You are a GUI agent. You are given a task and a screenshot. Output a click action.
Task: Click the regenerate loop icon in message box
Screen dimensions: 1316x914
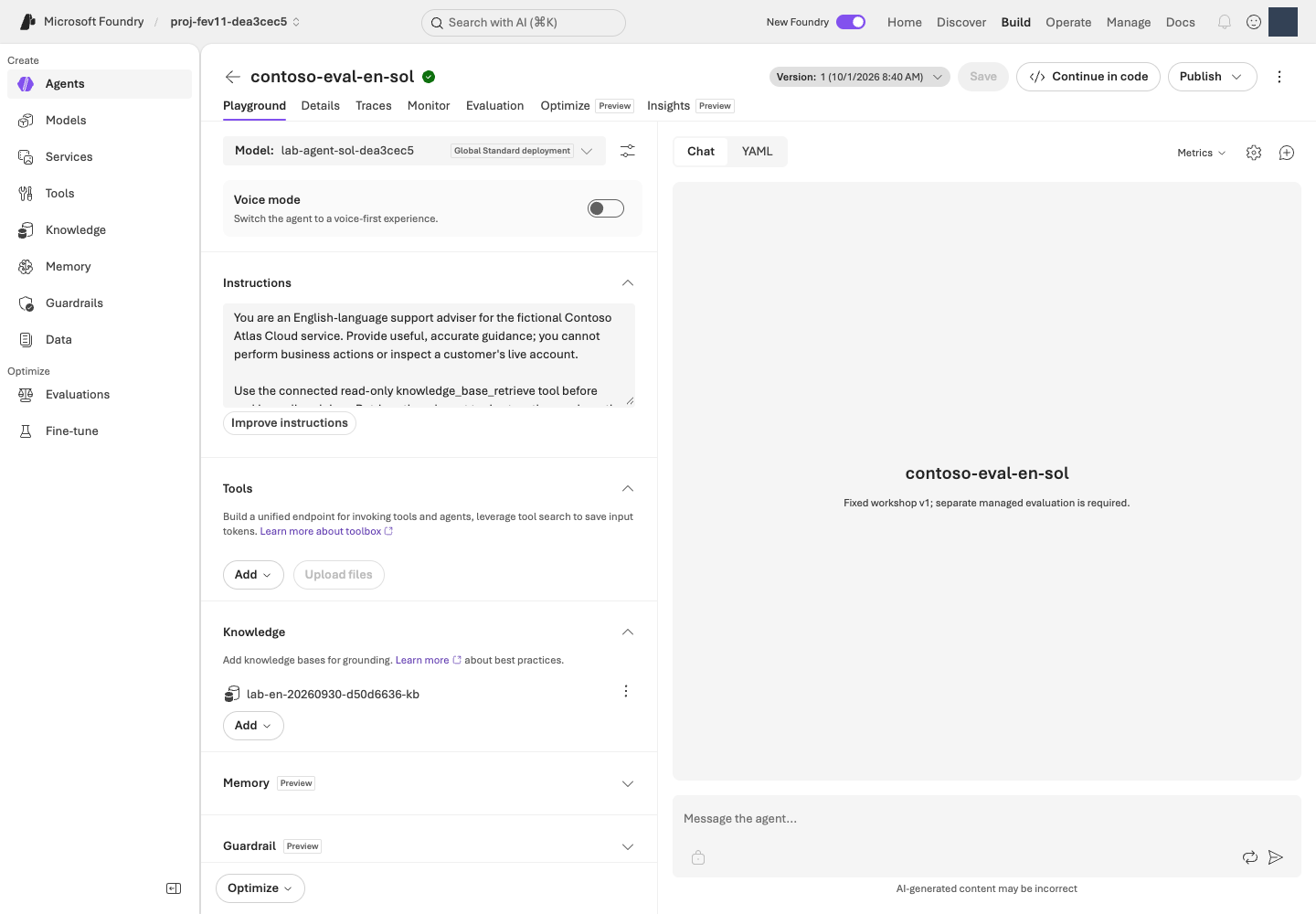coord(1250,857)
